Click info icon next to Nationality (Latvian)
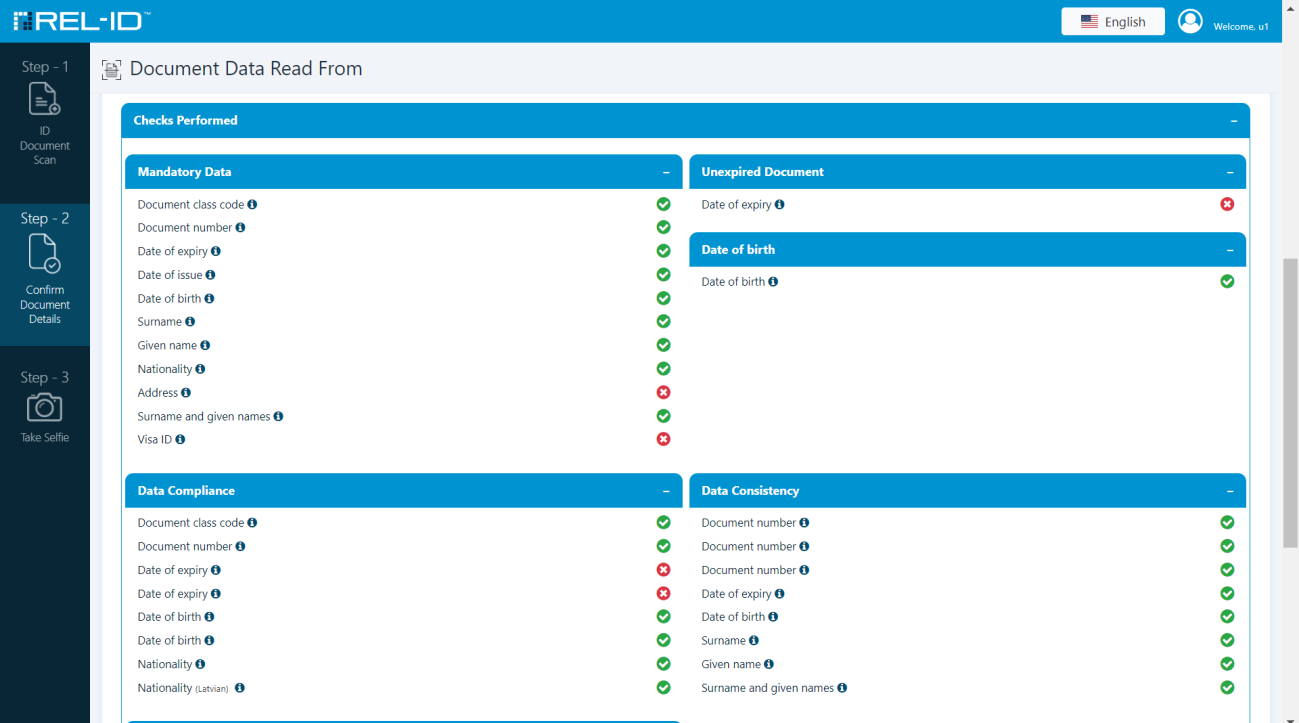1299x723 pixels. [240, 688]
